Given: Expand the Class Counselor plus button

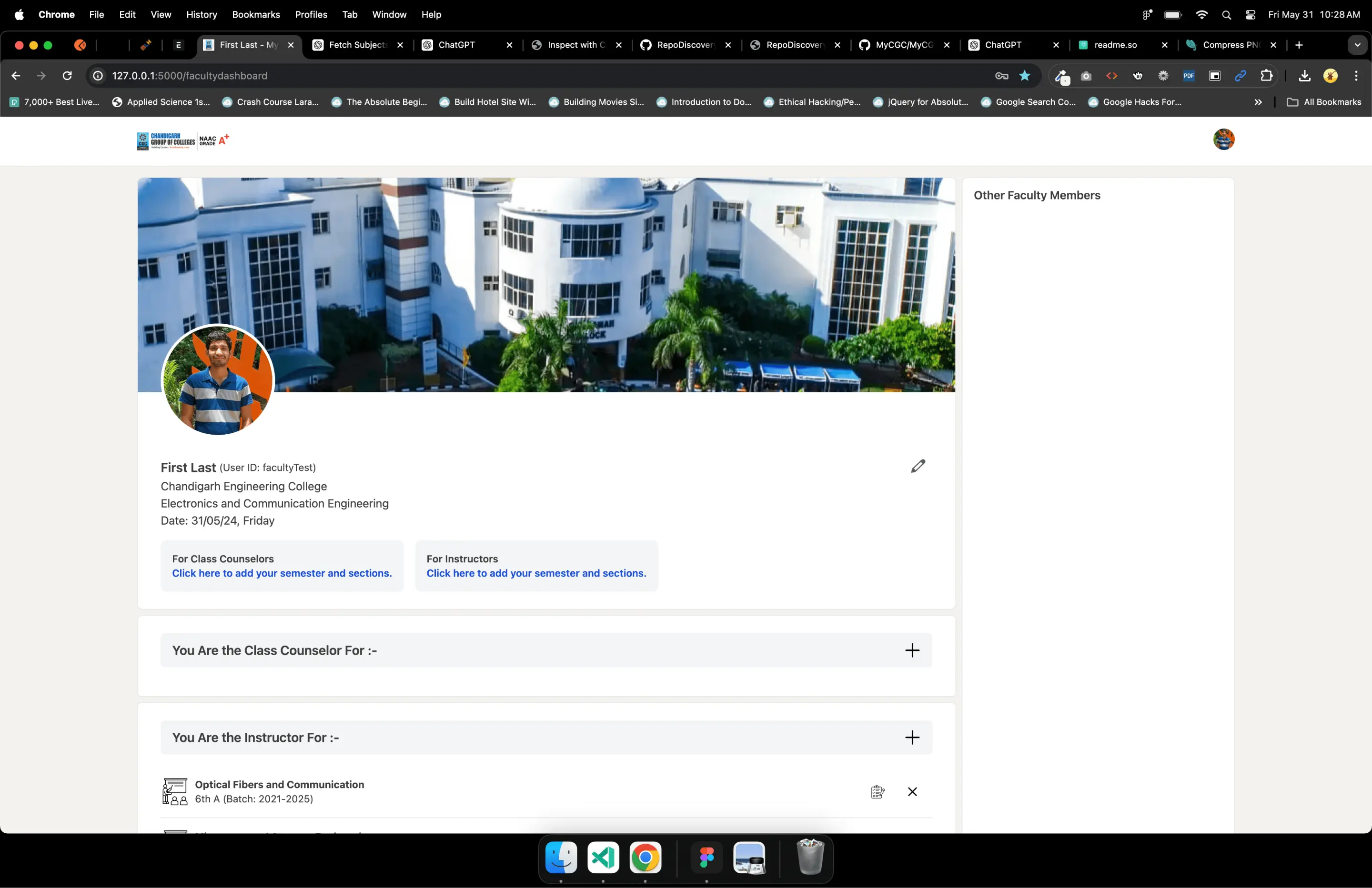Looking at the screenshot, I should (912, 650).
